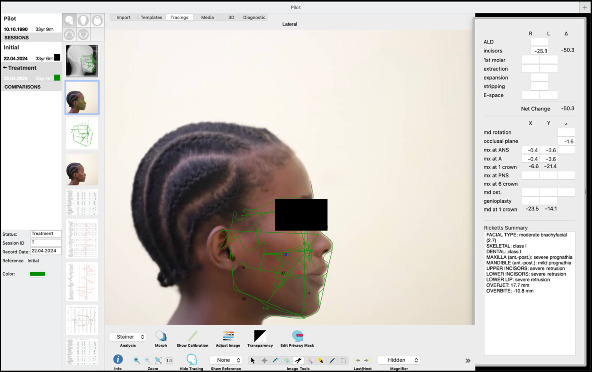Click the expansion input field

point(540,77)
